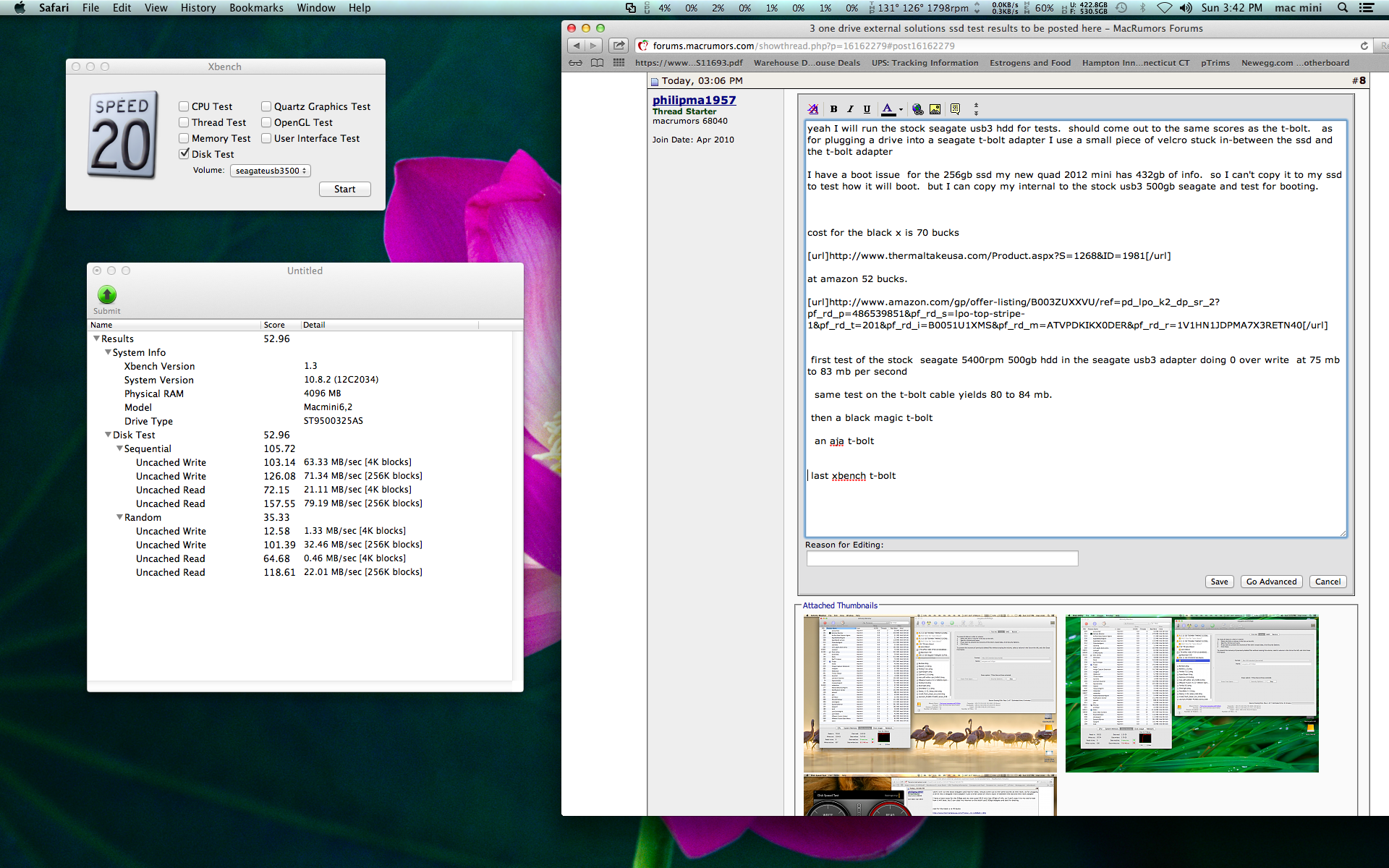
Task: Open the Bookmarks menu
Action: click(x=256, y=8)
